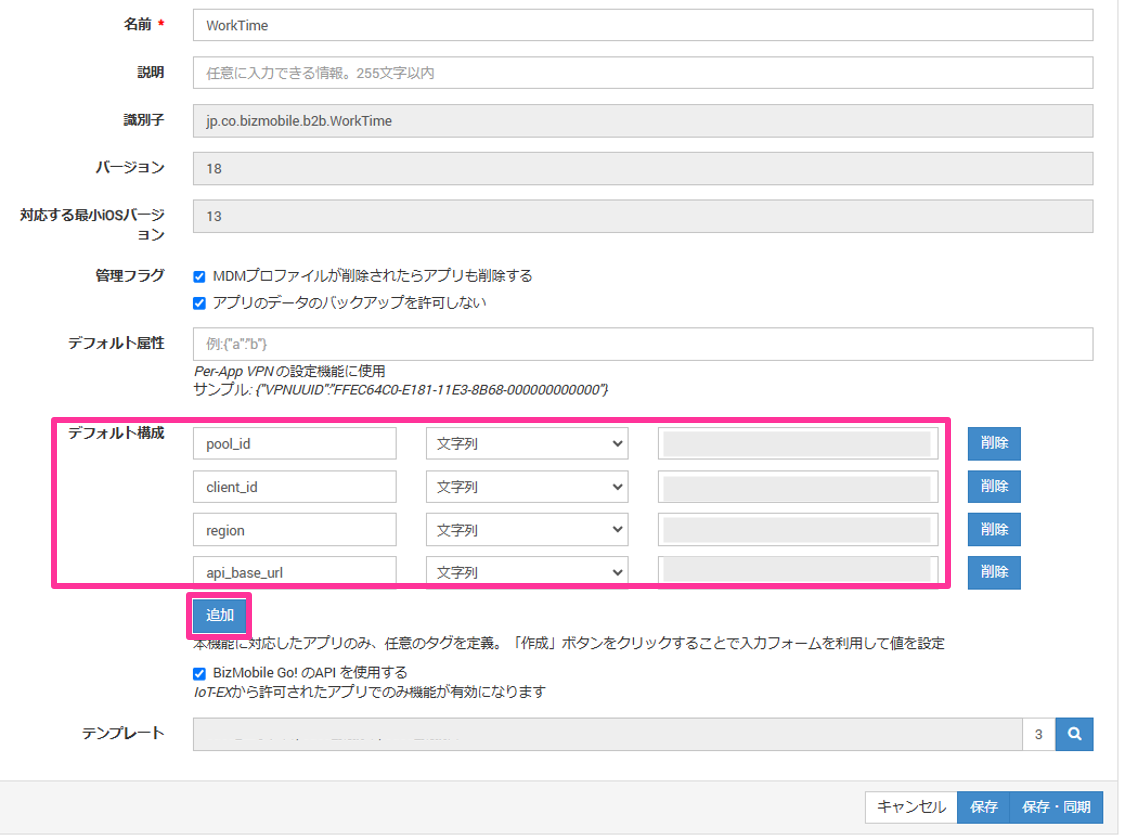Open type dropdown for client_id row
This screenshot has width=1125, height=840.
click(x=527, y=487)
